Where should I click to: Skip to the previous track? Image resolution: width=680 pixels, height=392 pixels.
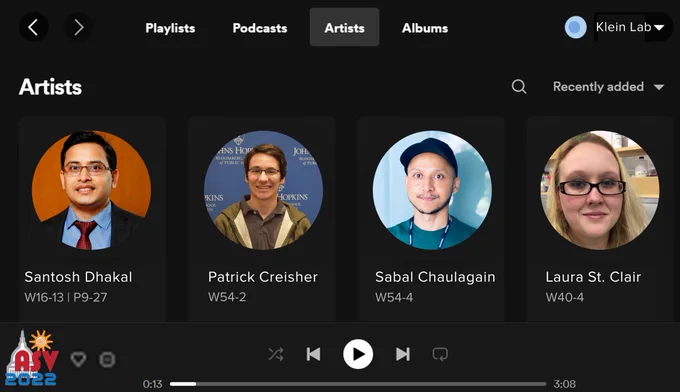(314, 354)
